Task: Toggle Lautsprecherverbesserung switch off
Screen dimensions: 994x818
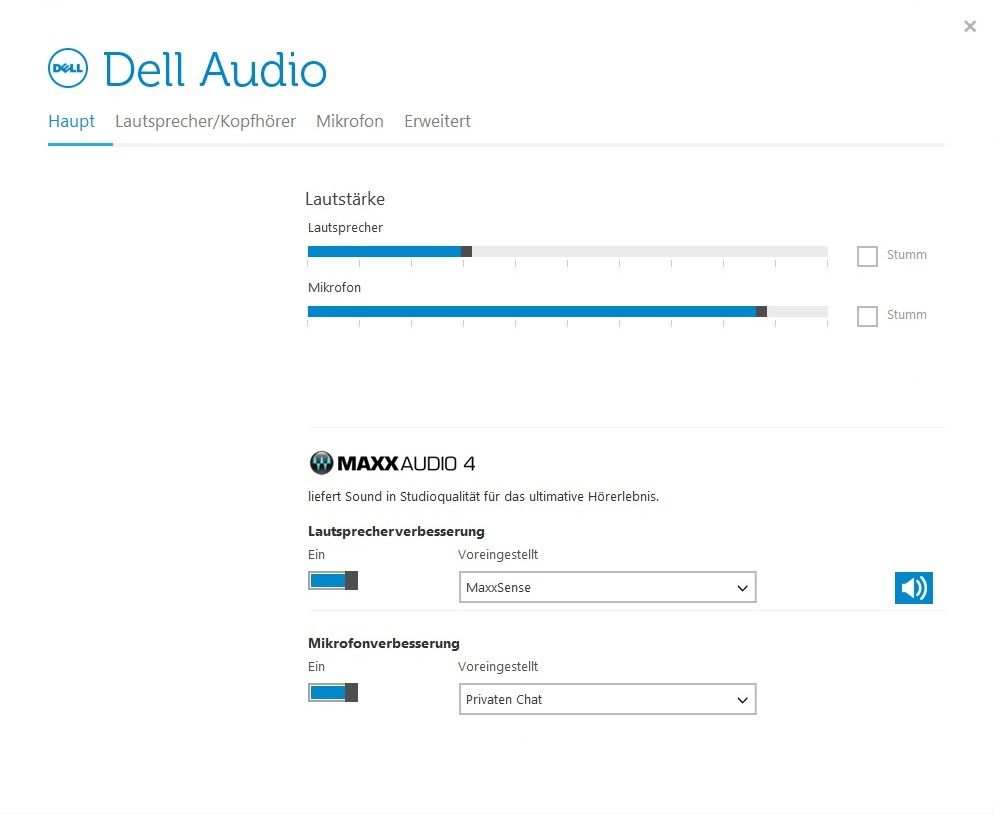Action: (x=333, y=580)
